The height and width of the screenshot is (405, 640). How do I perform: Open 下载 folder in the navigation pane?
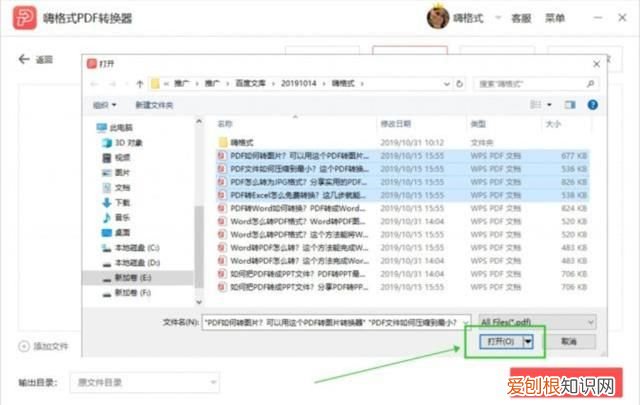[x=116, y=202]
